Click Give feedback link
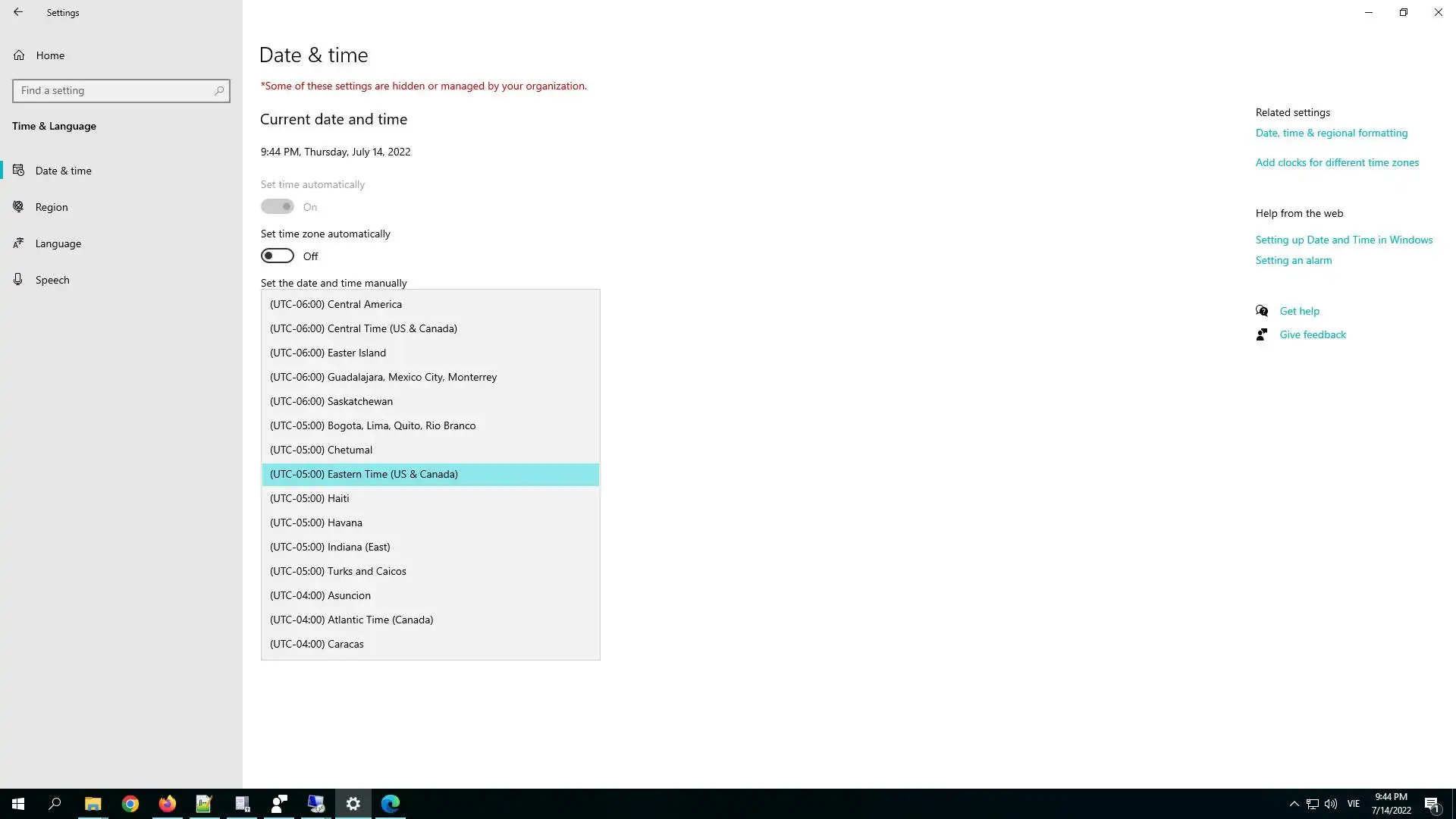The image size is (1456, 819). (1313, 334)
